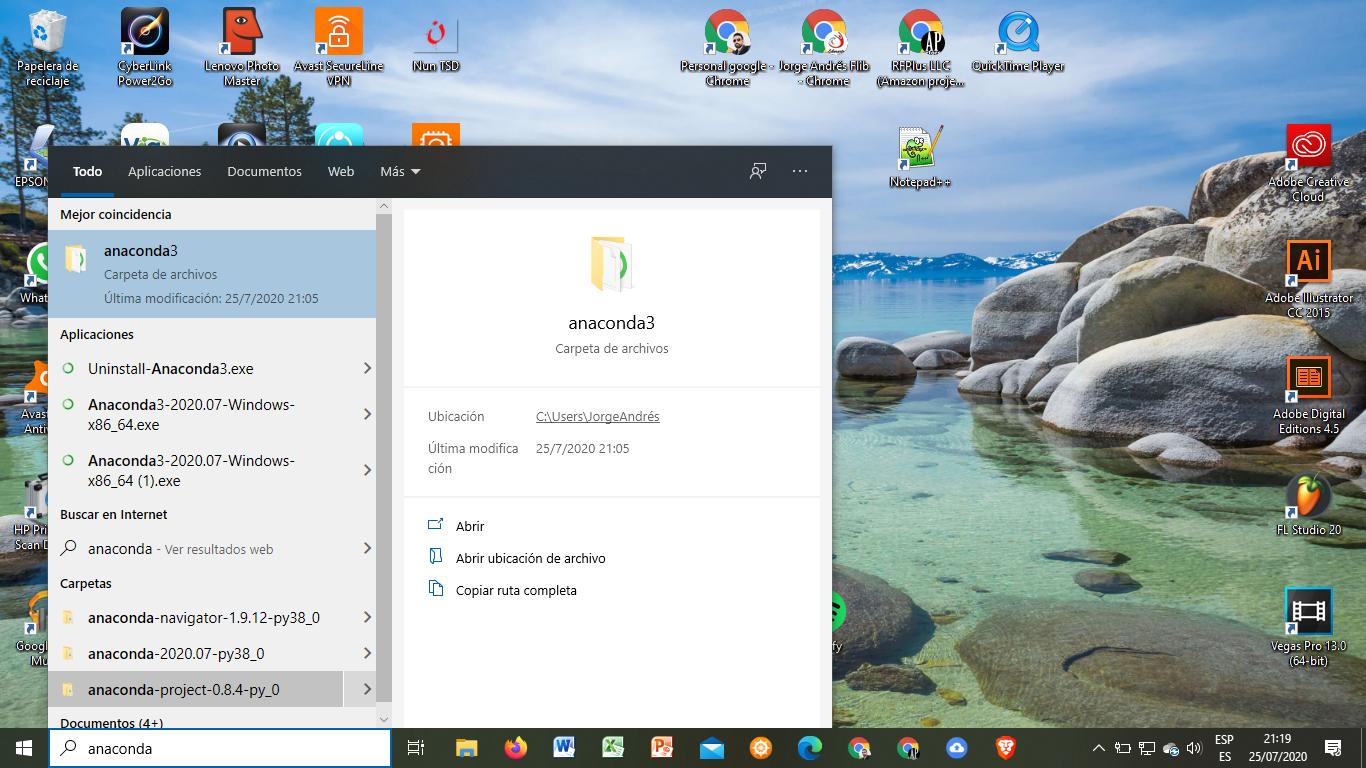Open notification center icon
The height and width of the screenshot is (768, 1366).
tap(1332, 748)
